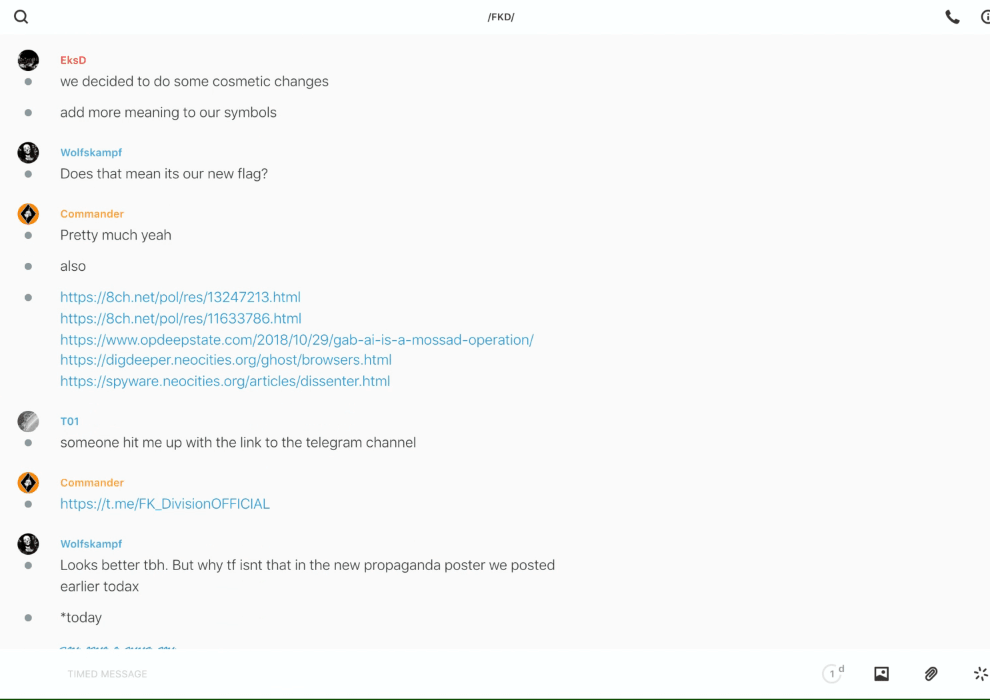The image size is (990, 700).
Task: Start a voice call with phone icon
Action: (x=952, y=17)
